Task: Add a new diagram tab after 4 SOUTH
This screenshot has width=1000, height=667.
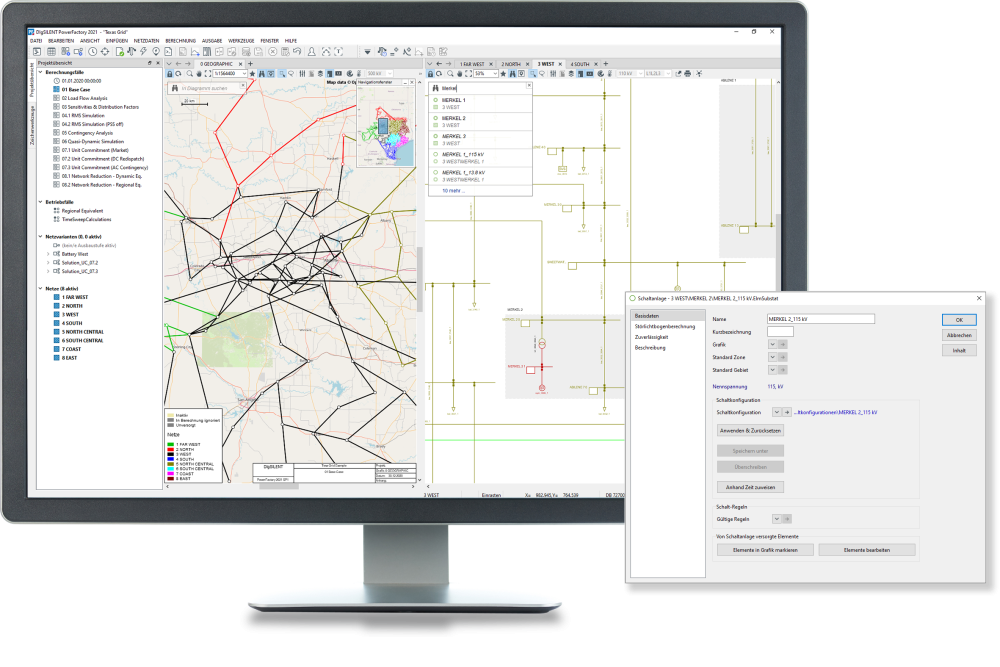Action: tap(606, 64)
